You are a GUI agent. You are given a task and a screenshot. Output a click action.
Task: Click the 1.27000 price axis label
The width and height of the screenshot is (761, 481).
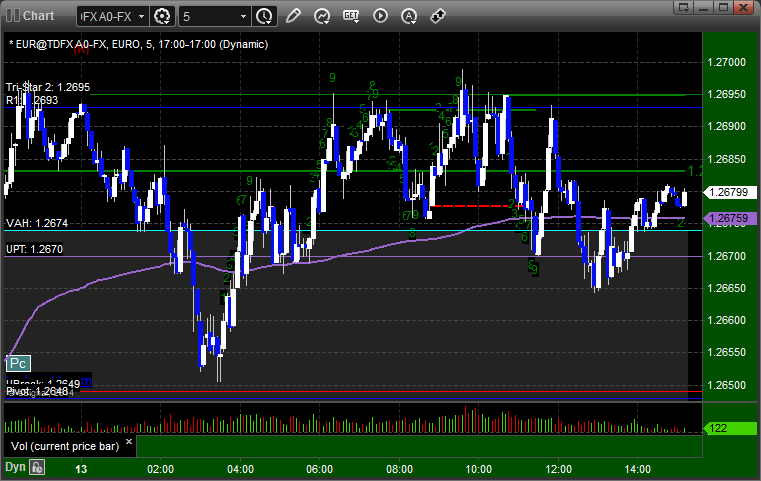coord(727,62)
